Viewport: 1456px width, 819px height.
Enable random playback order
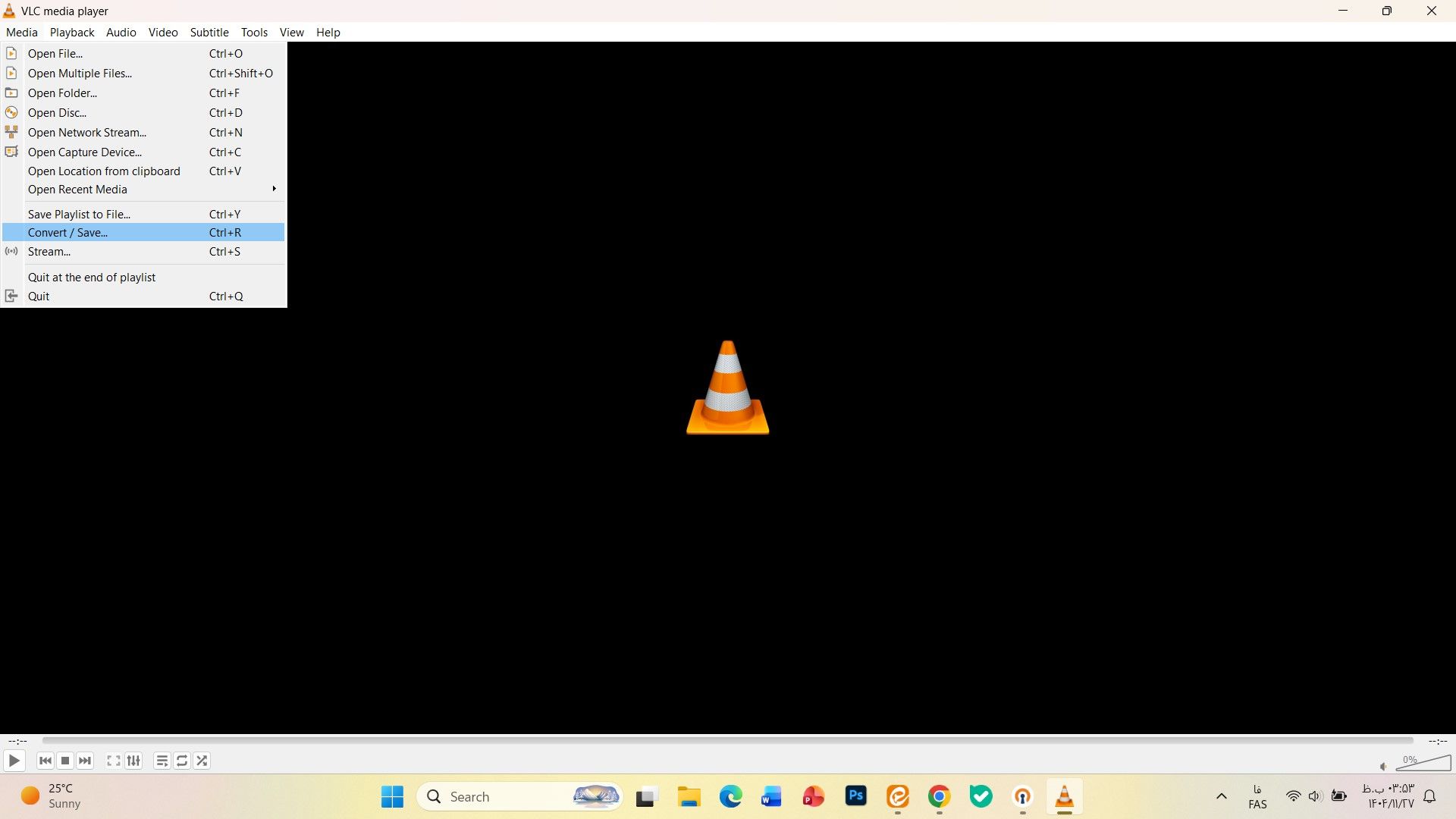pos(202,761)
